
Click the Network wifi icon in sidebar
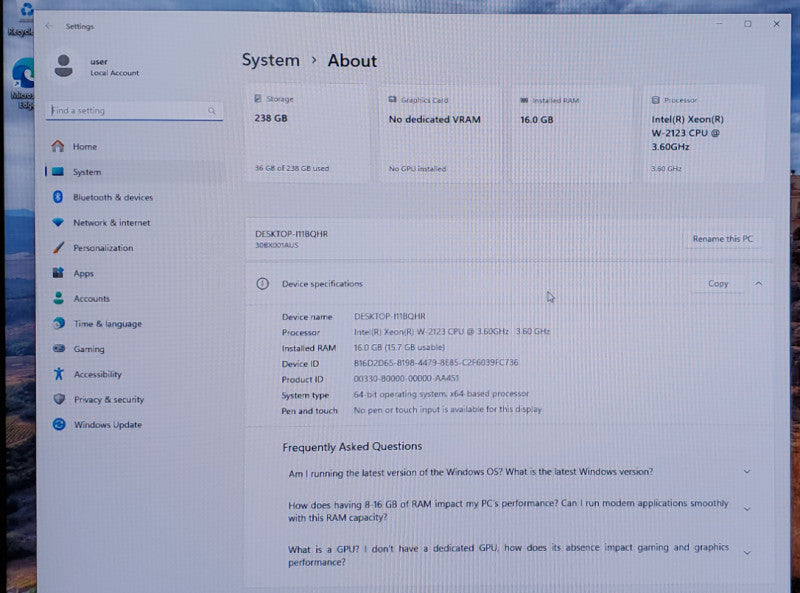pyautogui.click(x=58, y=222)
